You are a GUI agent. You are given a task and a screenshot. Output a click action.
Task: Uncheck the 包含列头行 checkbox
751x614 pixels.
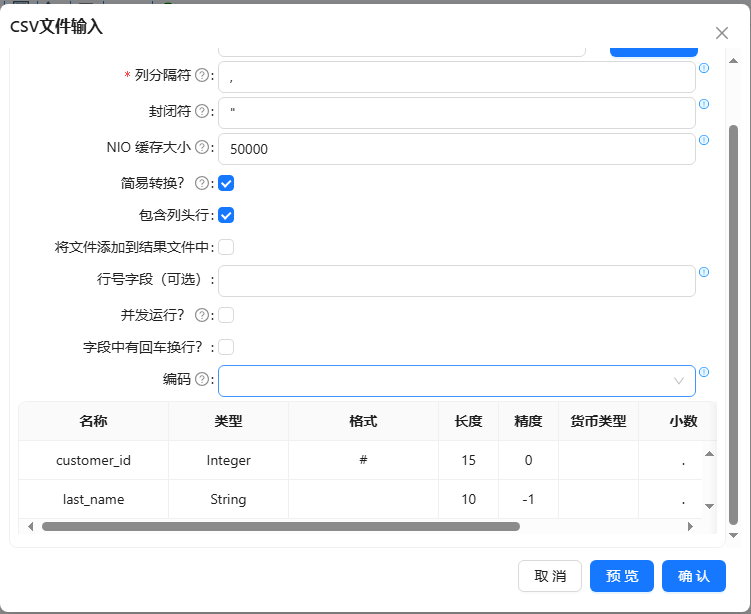point(226,215)
